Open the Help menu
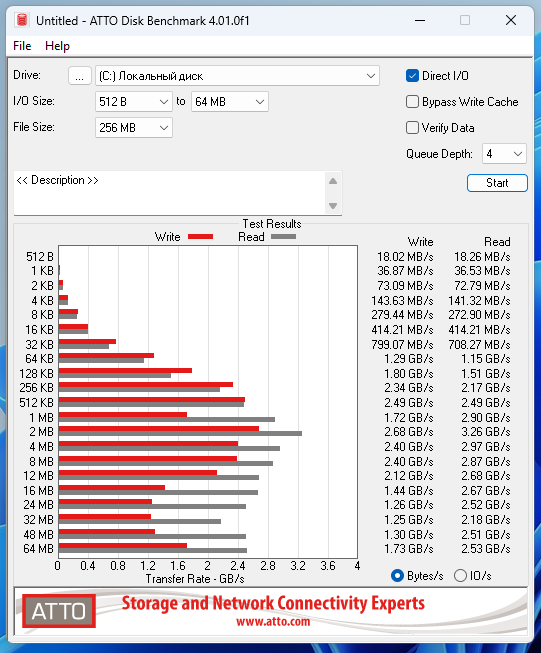Screen dimensions: 541x653 57,46
